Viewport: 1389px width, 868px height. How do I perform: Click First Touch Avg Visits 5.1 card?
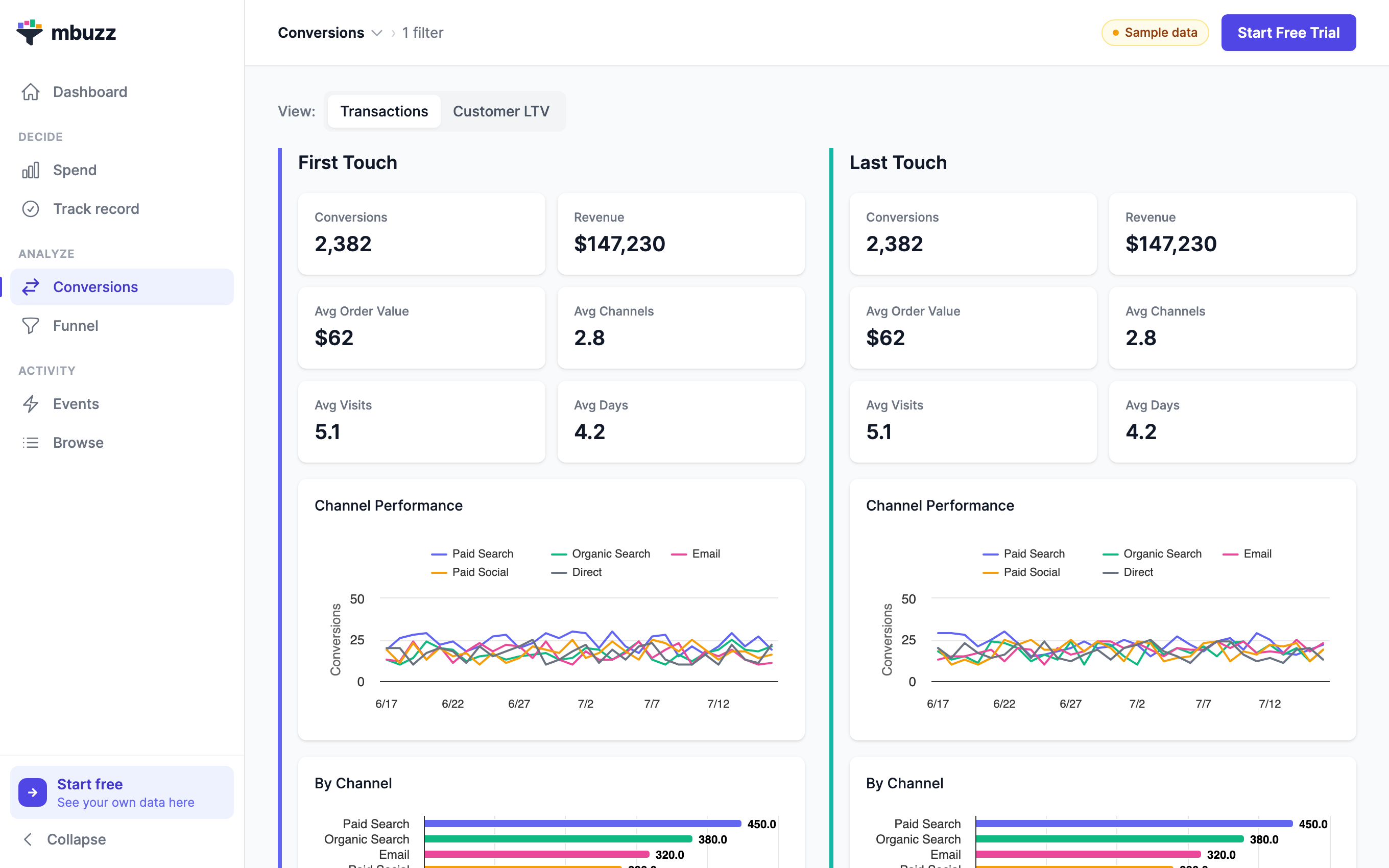click(422, 422)
